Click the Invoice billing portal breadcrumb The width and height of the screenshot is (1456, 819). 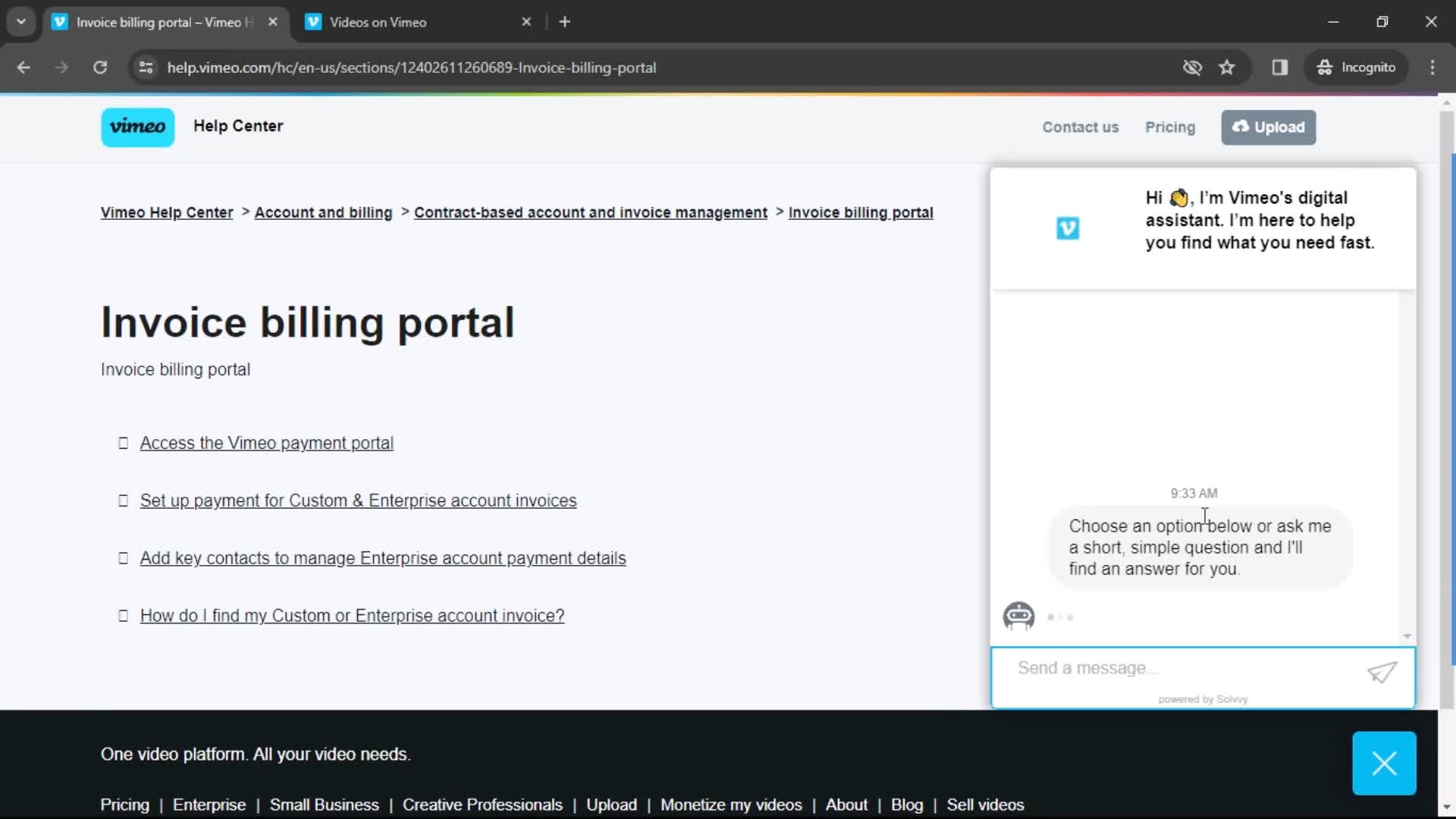pyautogui.click(x=861, y=213)
